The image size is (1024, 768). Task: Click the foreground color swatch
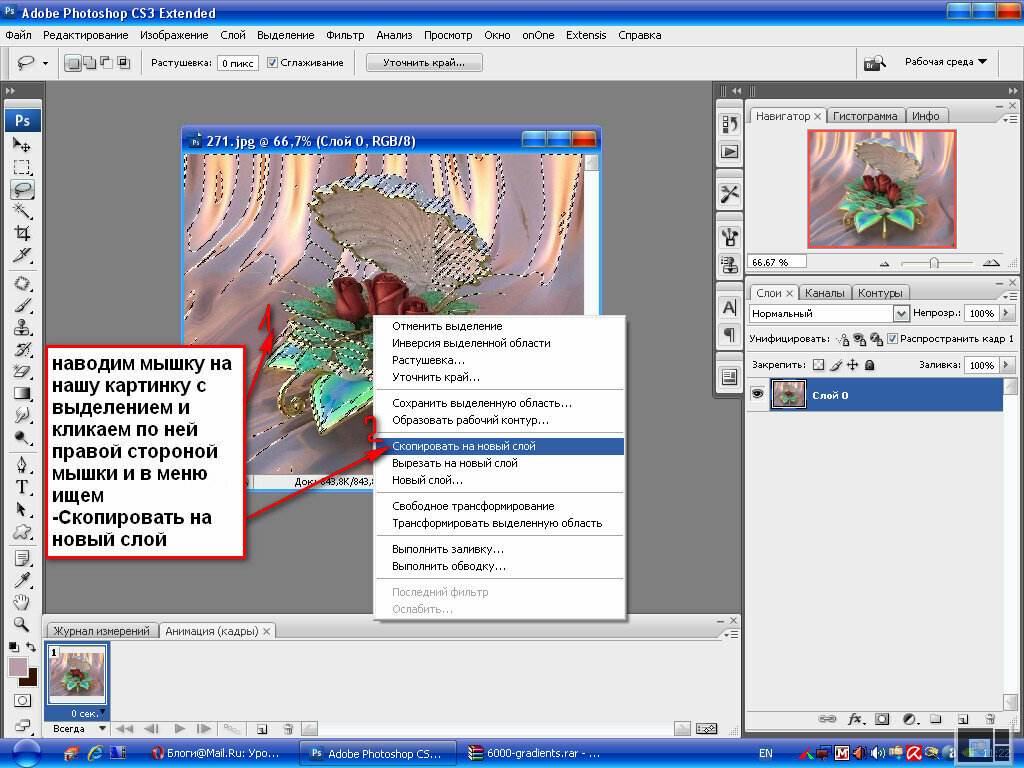(17, 667)
